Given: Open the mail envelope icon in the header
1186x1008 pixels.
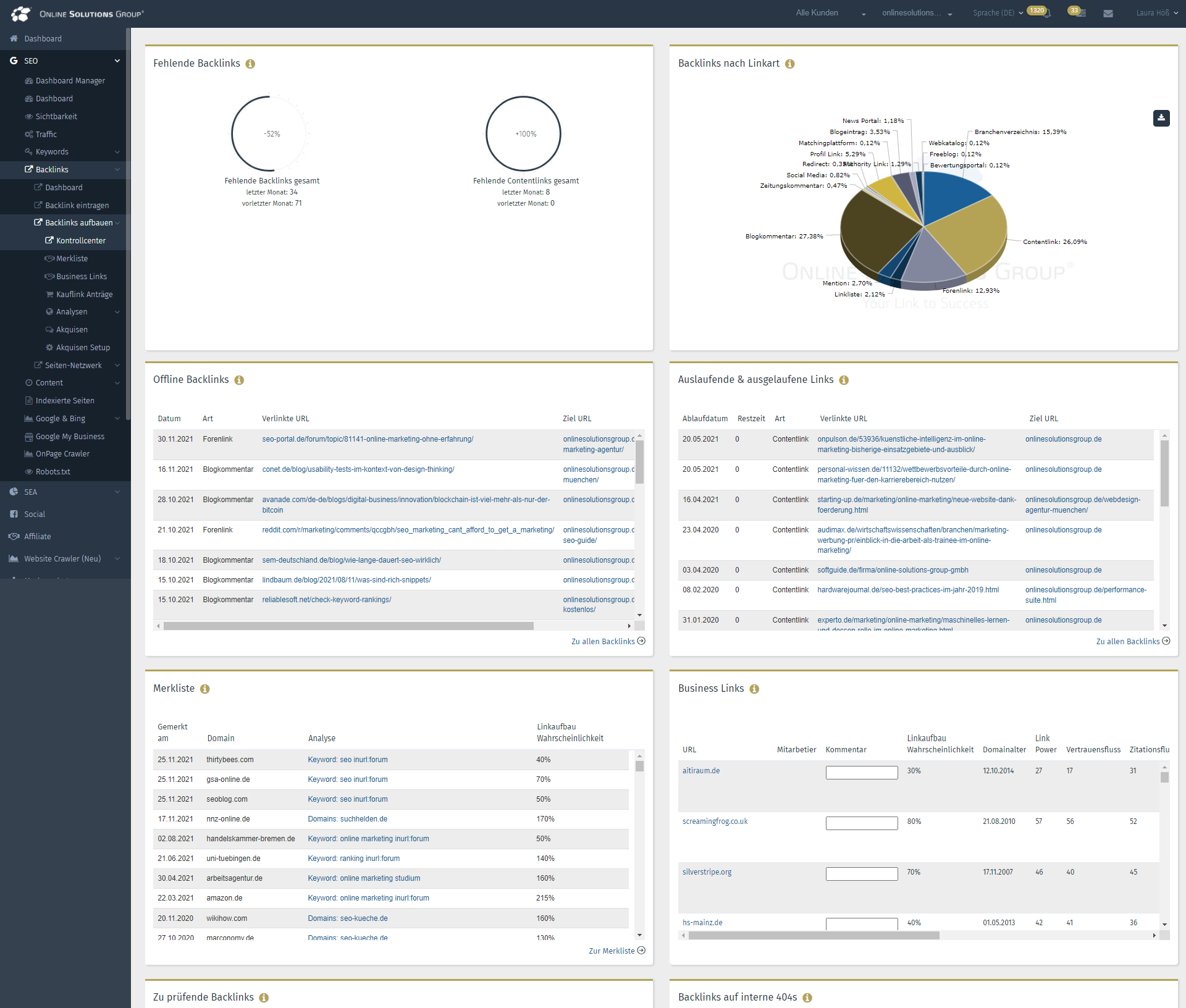Looking at the screenshot, I should tap(1109, 13).
